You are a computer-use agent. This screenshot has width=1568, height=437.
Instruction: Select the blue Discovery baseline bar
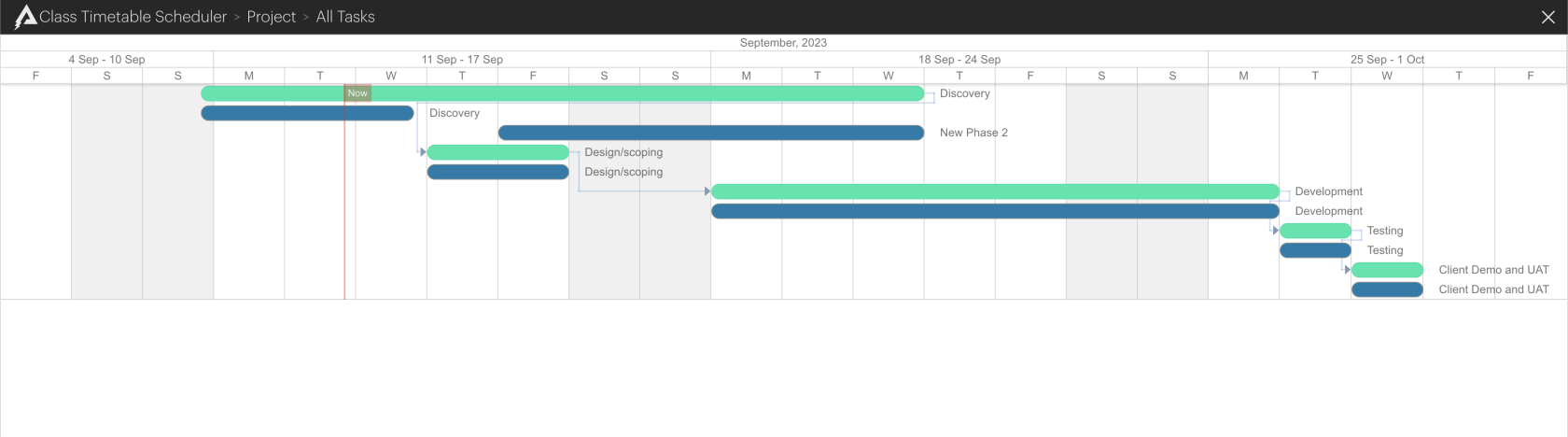point(307,113)
